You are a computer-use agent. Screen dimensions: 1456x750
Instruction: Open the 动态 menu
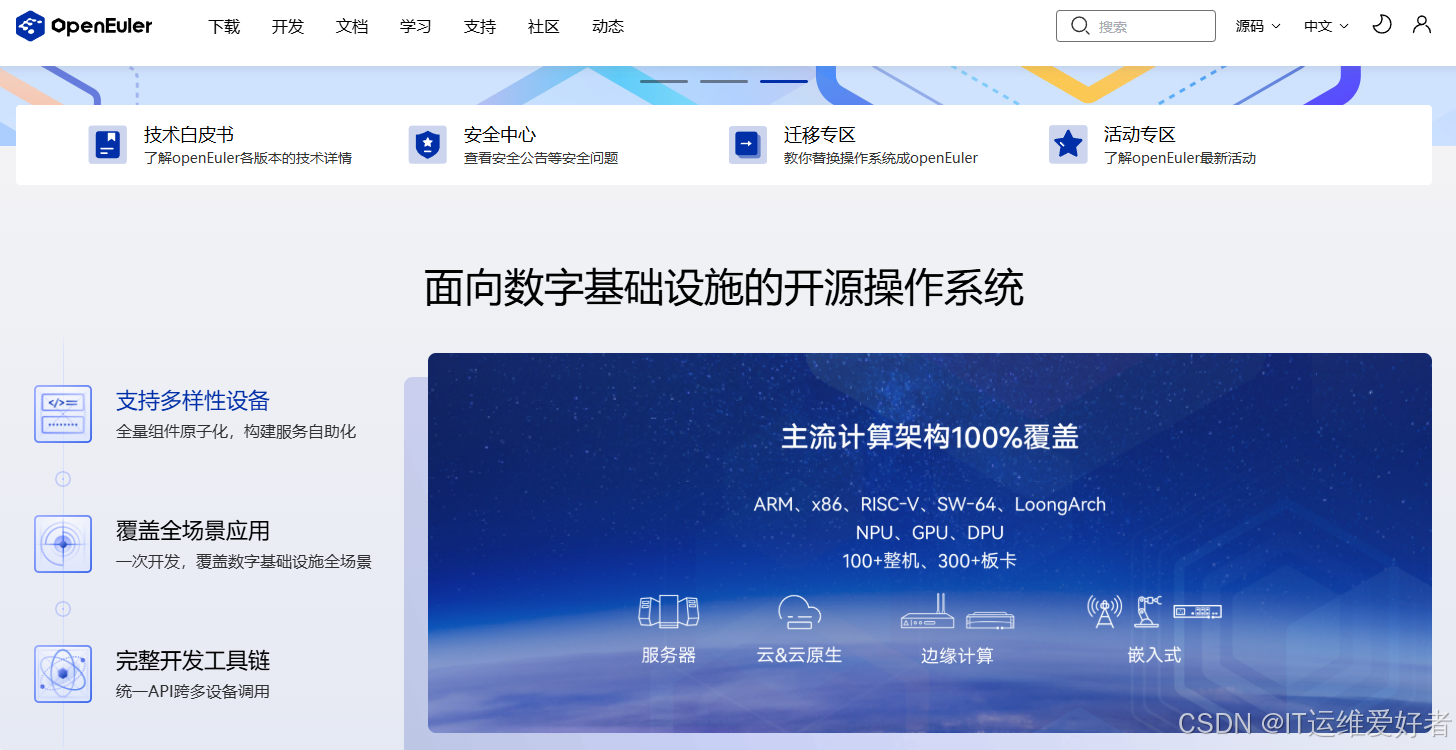pyautogui.click(x=608, y=27)
